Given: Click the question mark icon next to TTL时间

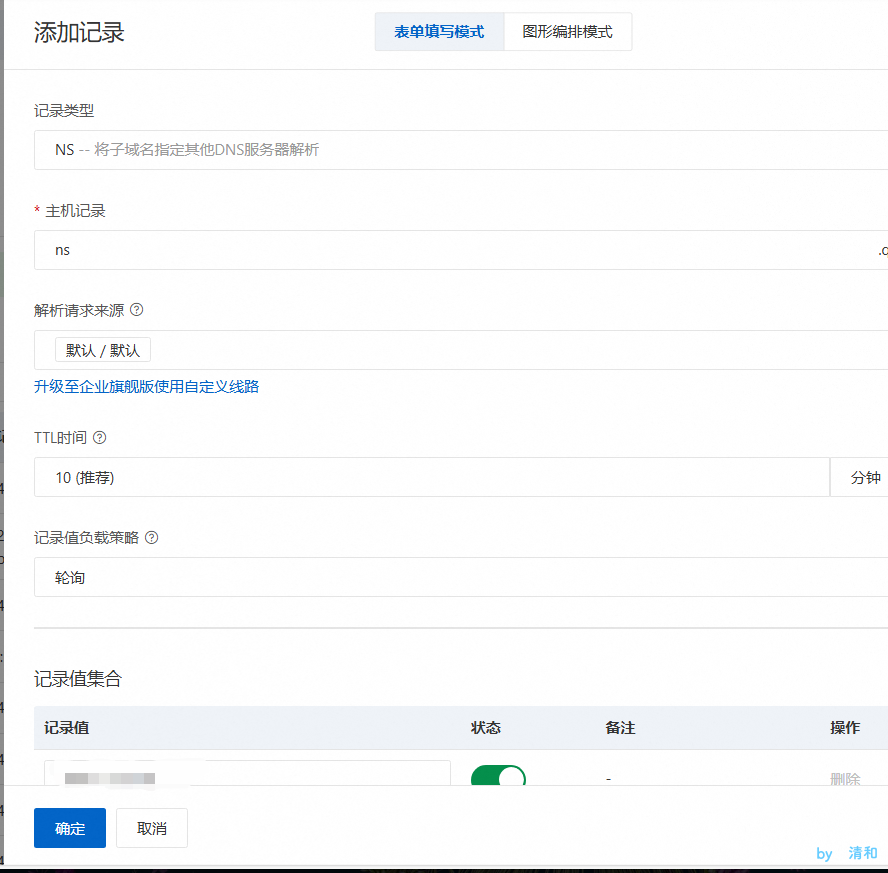Looking at the screenshot, I should point(98,437).
